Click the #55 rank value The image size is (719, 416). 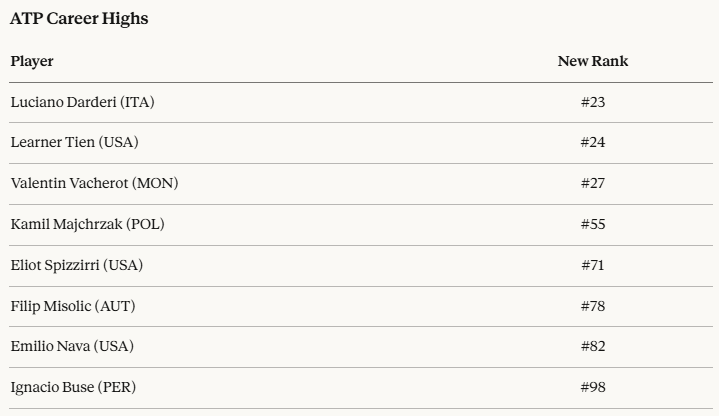pyautogui.click(x=593, y=224)
